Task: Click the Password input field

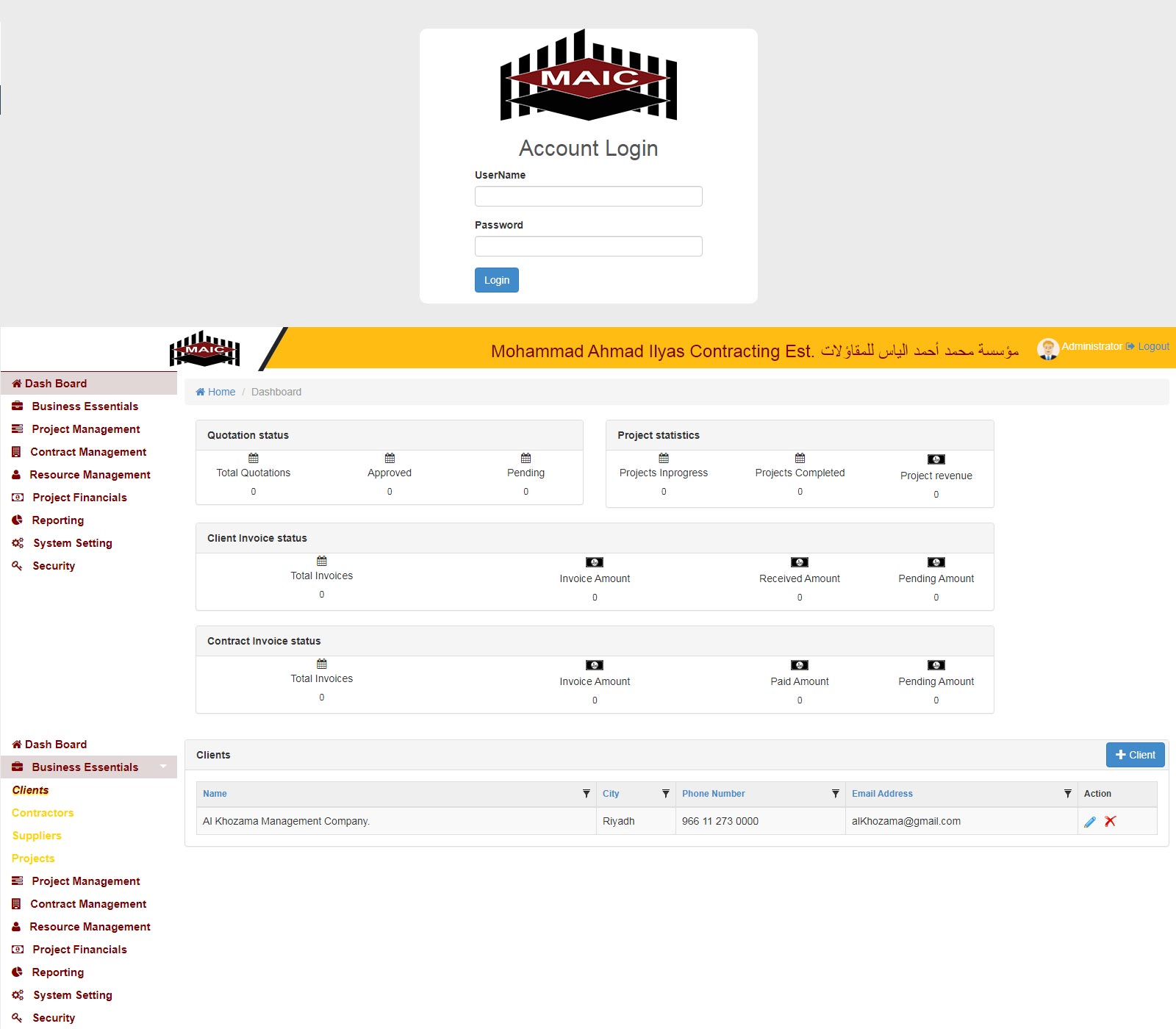Action: tap(588, 246)
